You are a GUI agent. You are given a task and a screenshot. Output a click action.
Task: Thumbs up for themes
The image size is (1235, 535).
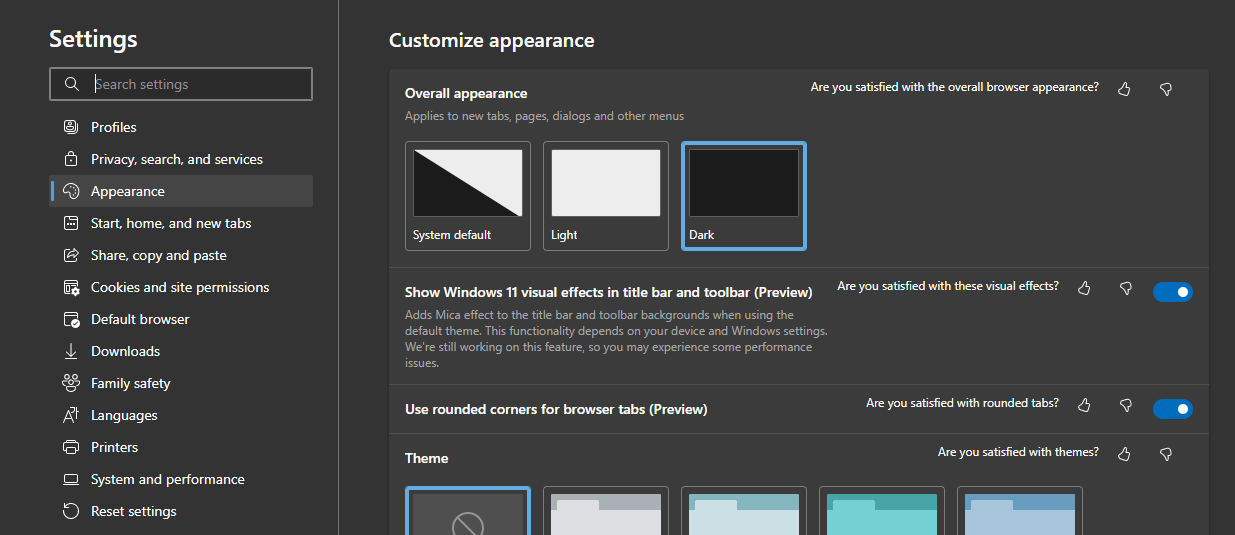tap(1124, 454)
